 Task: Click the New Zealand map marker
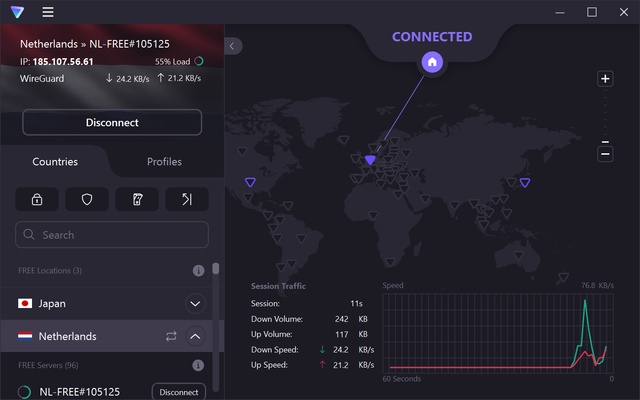(x=564, y=278)
